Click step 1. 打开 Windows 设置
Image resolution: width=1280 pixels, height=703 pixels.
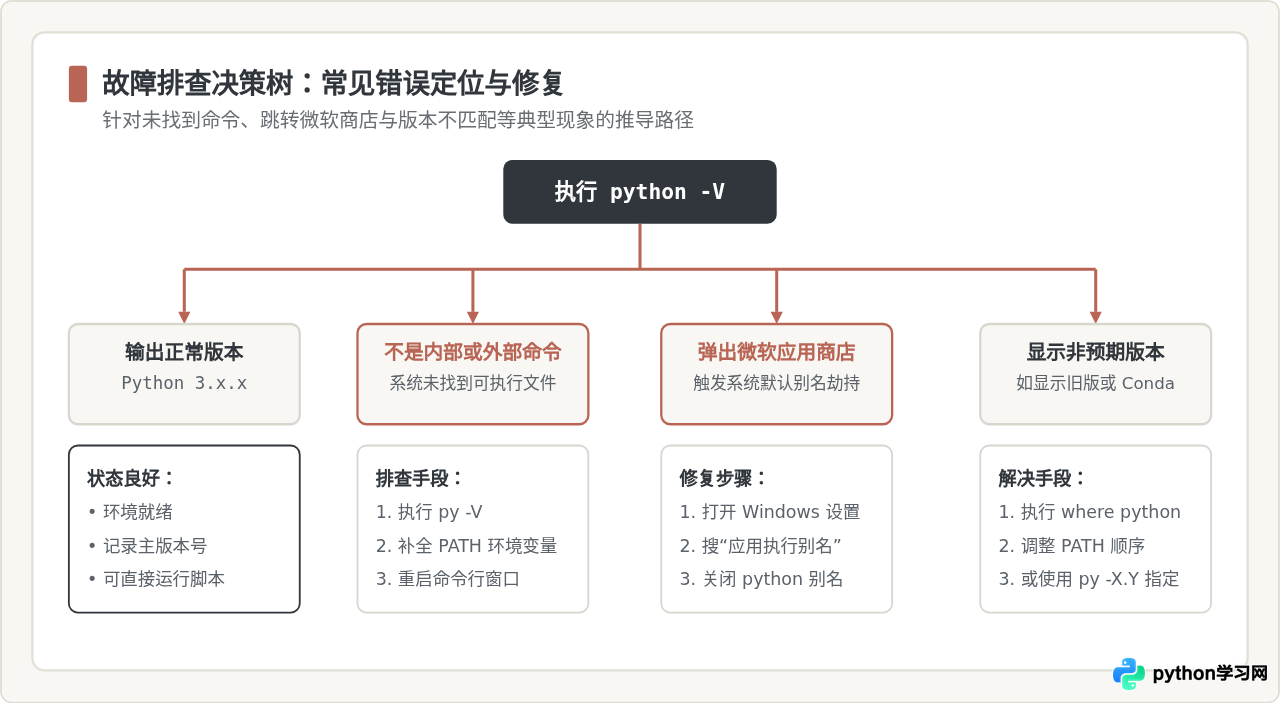point(770,512)
